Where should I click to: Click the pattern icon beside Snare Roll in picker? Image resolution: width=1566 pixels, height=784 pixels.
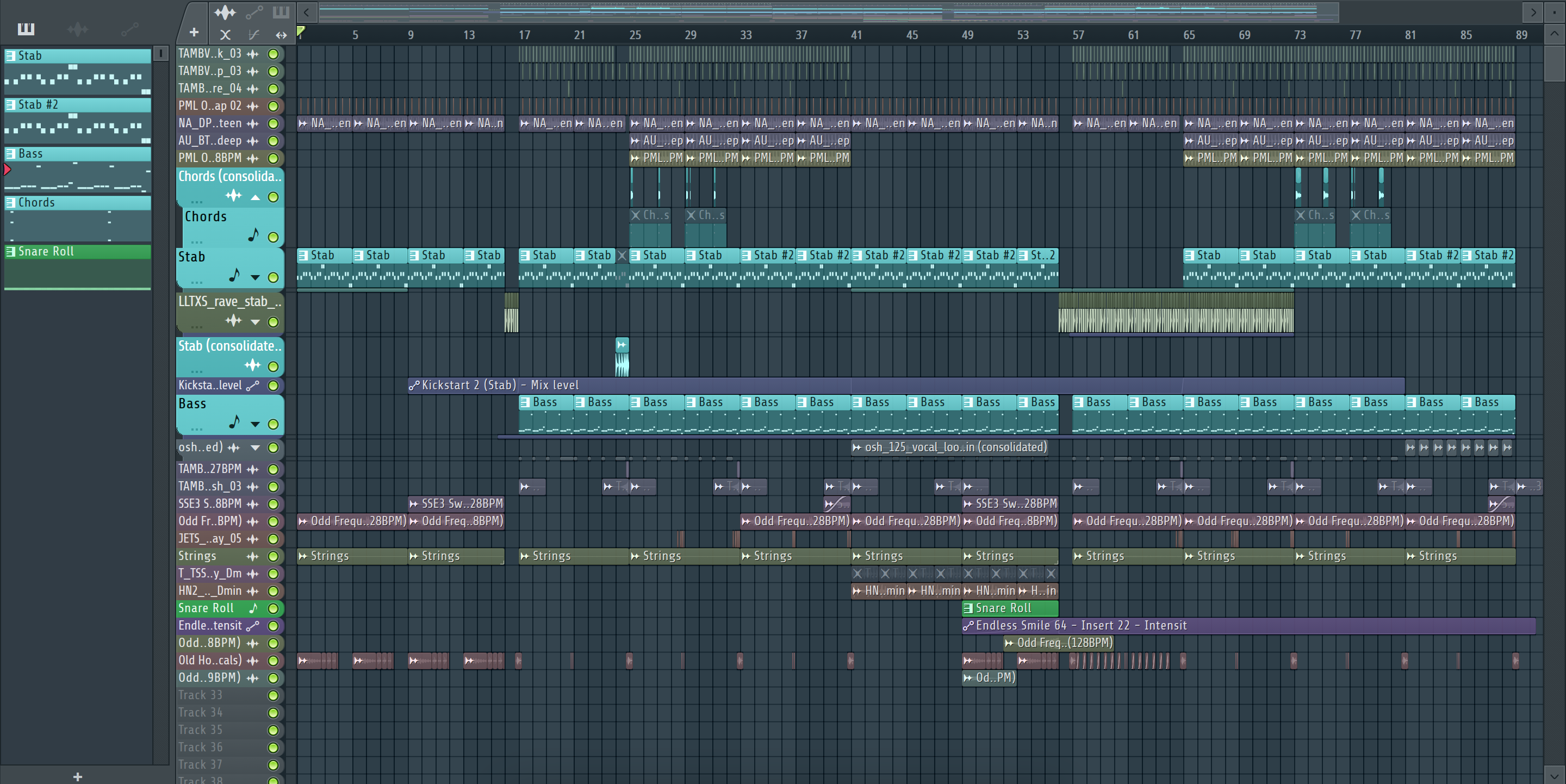coord(10,252)
